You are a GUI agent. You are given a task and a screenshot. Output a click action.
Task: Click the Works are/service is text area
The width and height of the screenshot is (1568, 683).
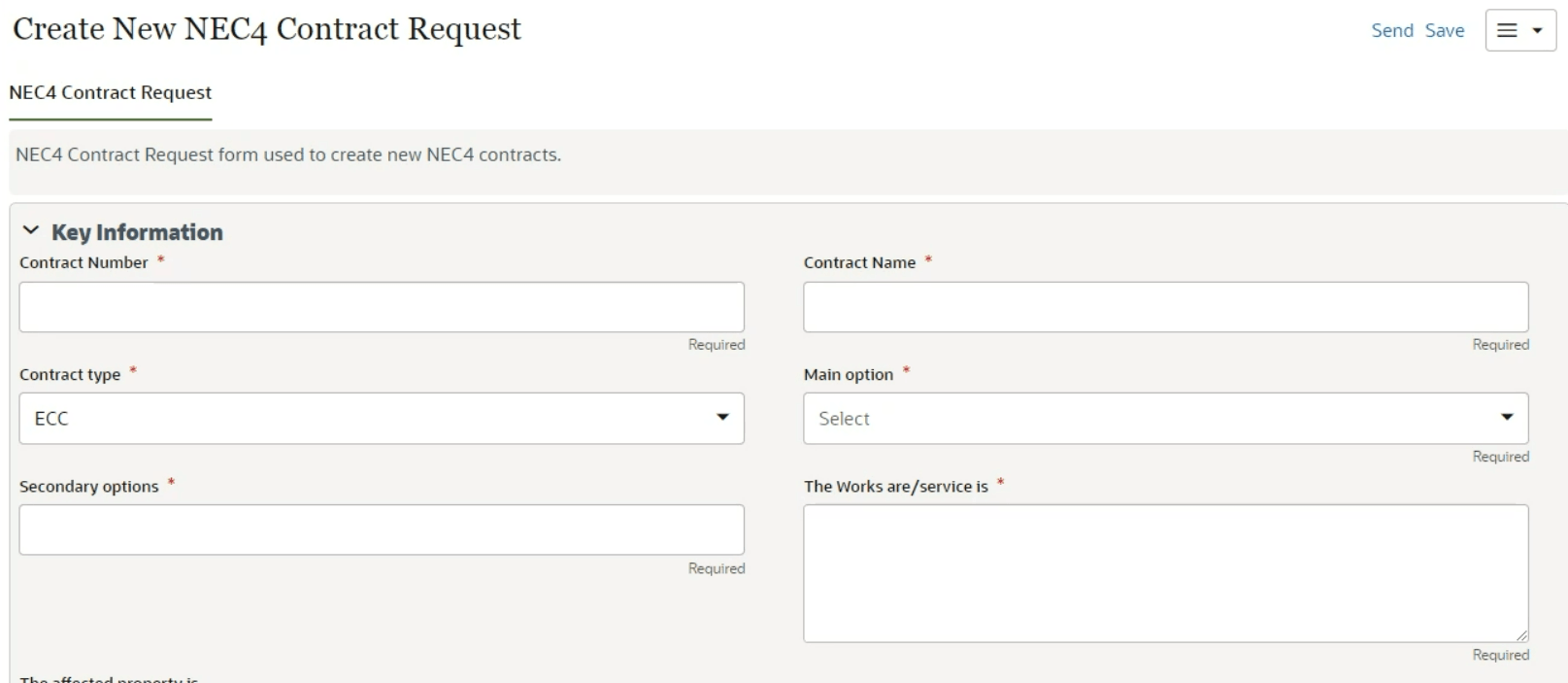pos(1165,572)
